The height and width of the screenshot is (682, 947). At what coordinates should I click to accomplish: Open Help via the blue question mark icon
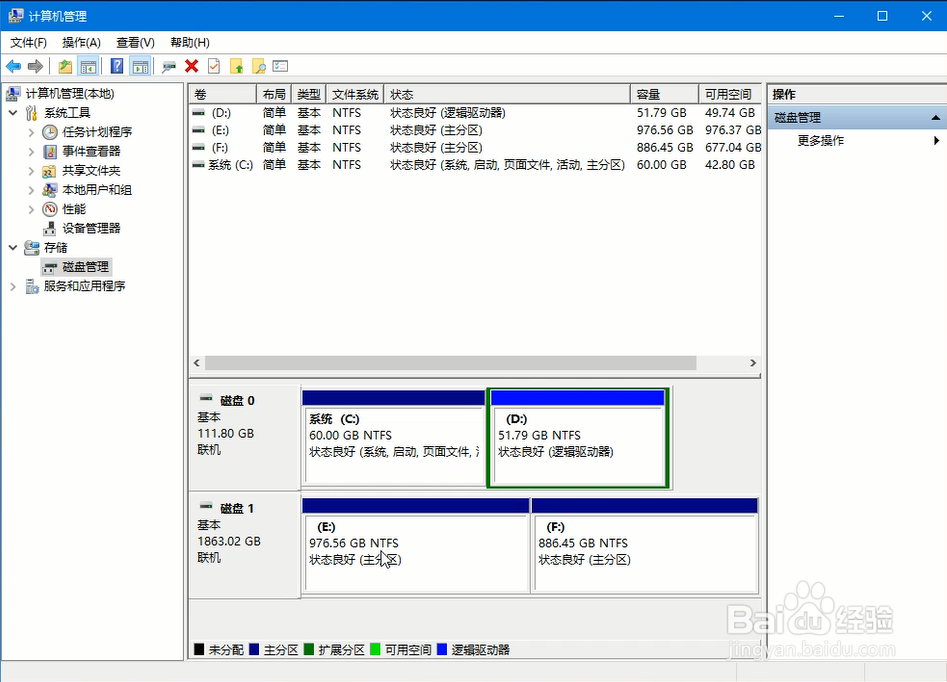[x=117, y=66]
